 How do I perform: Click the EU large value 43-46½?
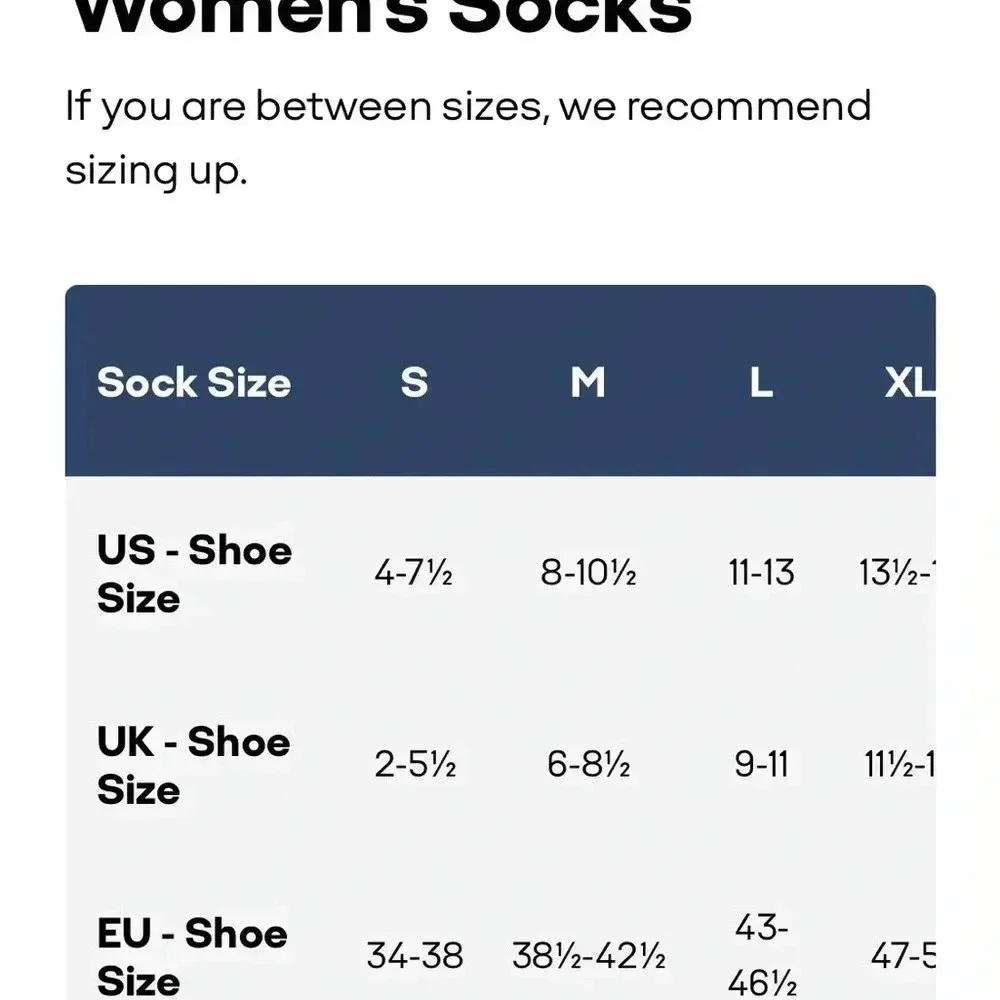coord(762,955)
